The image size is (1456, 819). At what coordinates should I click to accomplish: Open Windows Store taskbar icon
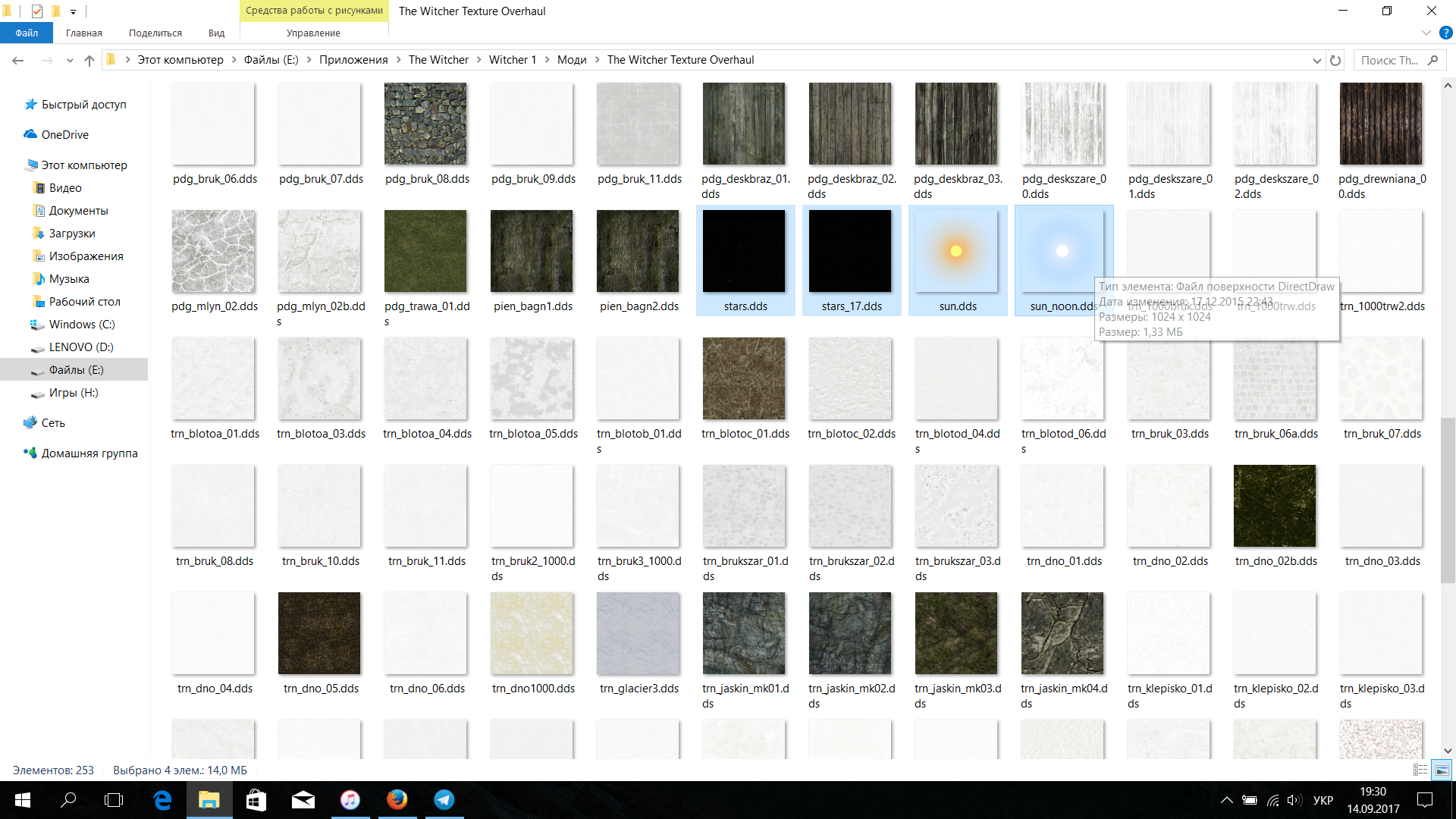tap(256, 800)
